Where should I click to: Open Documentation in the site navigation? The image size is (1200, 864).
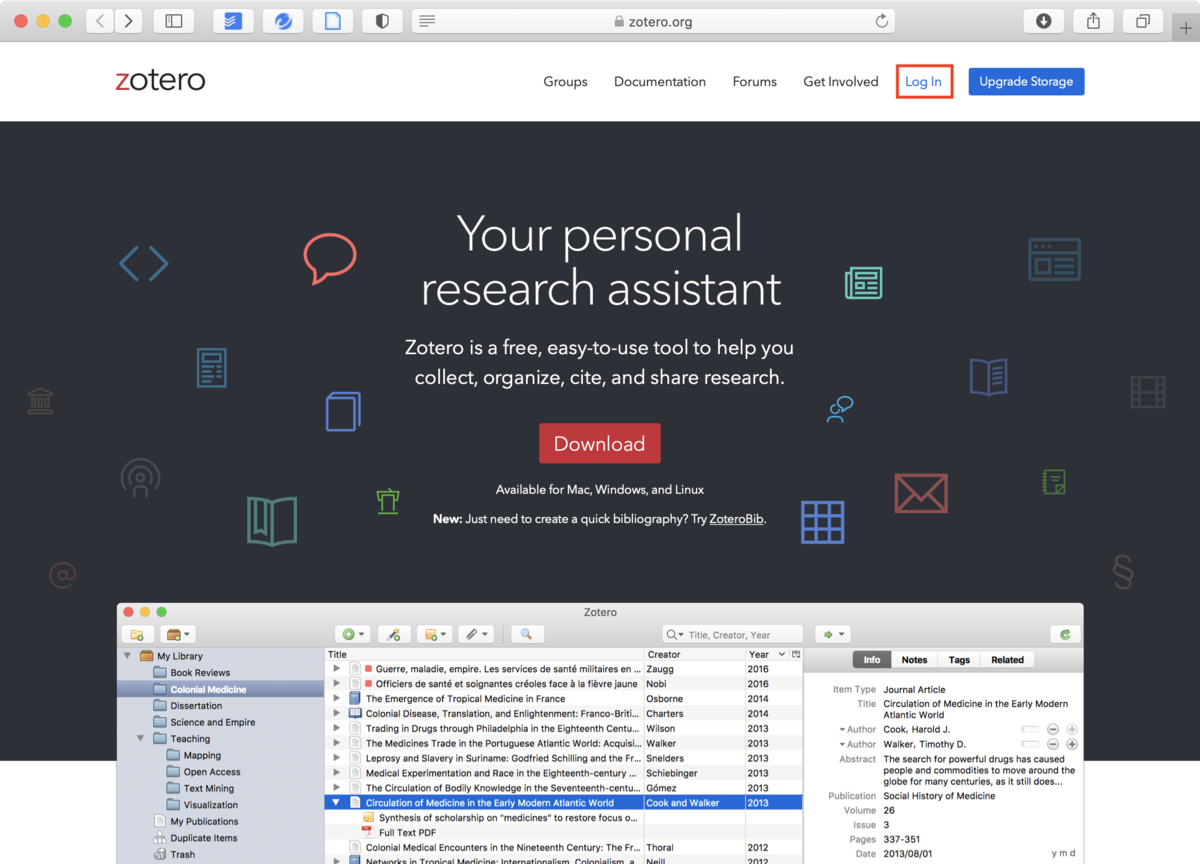(x=660, y=82)
